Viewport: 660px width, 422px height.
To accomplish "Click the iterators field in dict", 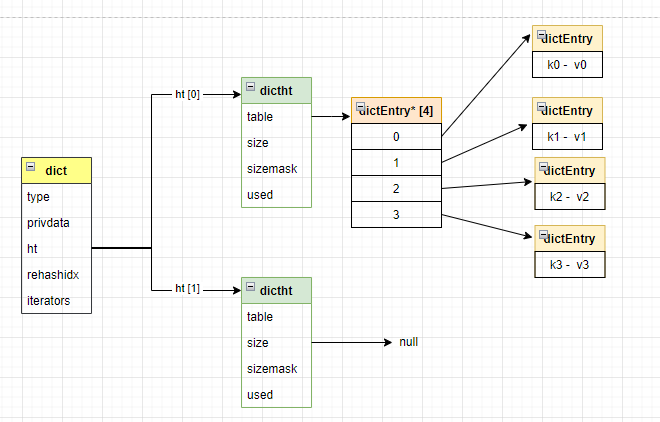I will coord(56,300).
